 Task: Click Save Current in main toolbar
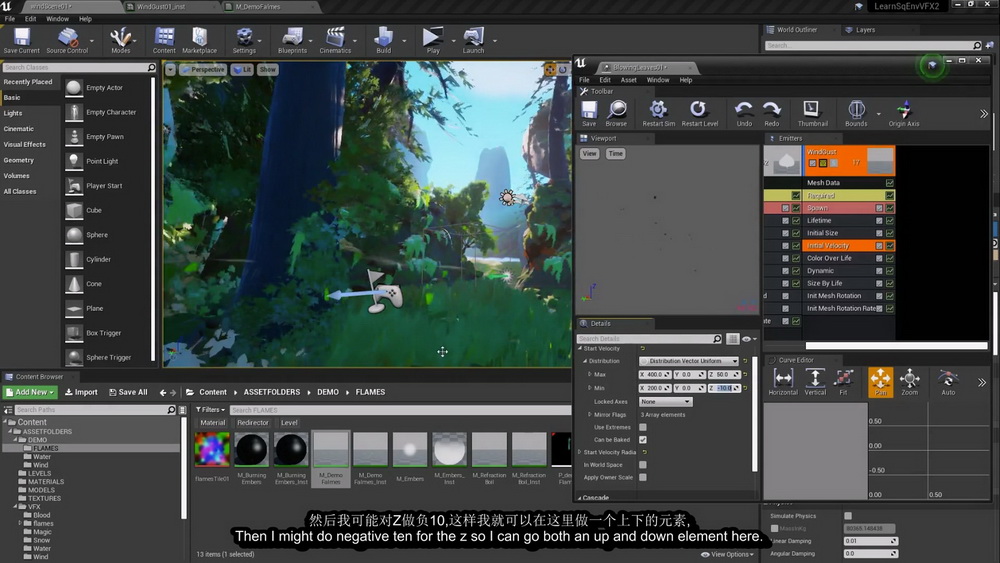[x=21, y=41]
